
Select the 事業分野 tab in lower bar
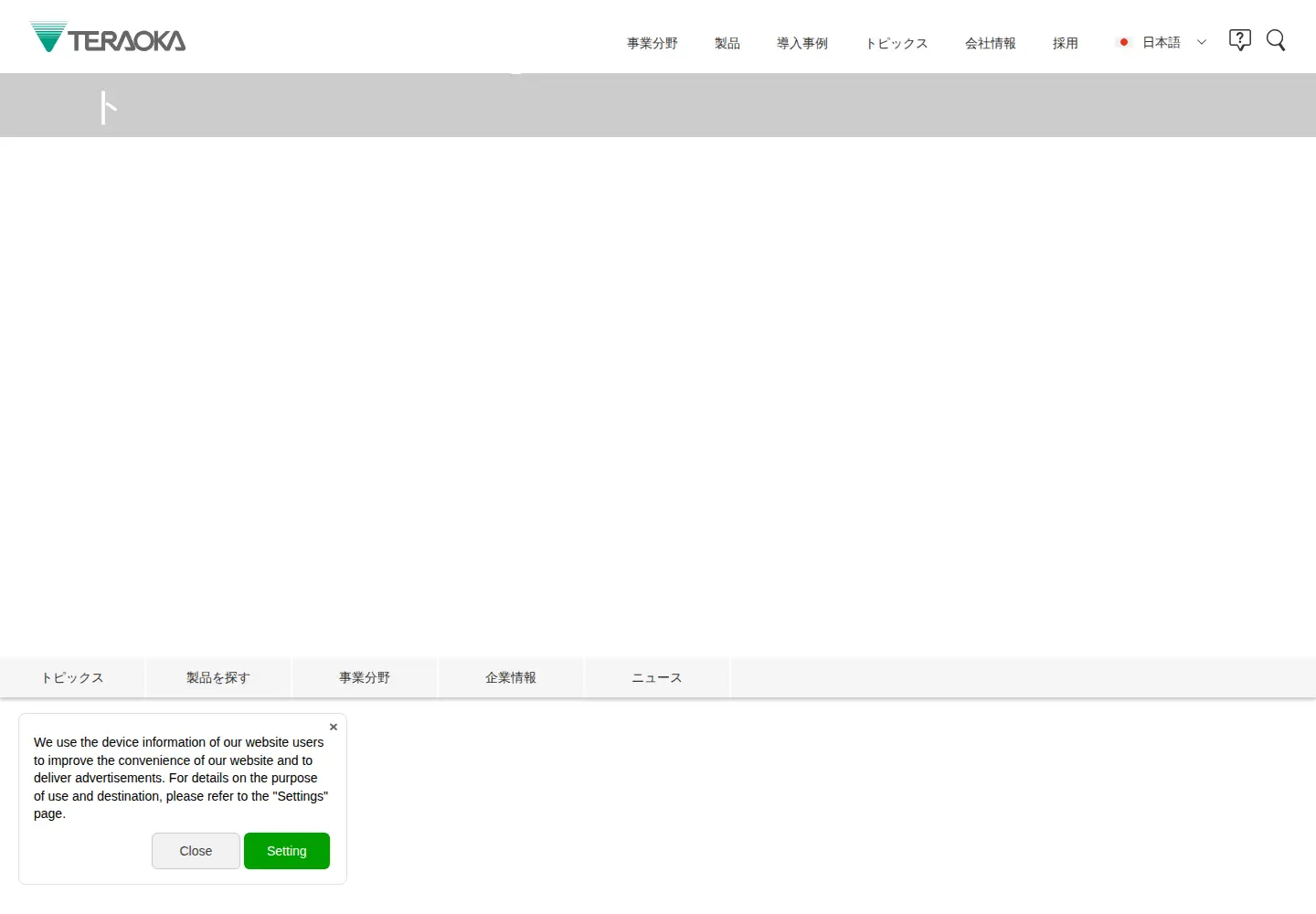(365, 677)
